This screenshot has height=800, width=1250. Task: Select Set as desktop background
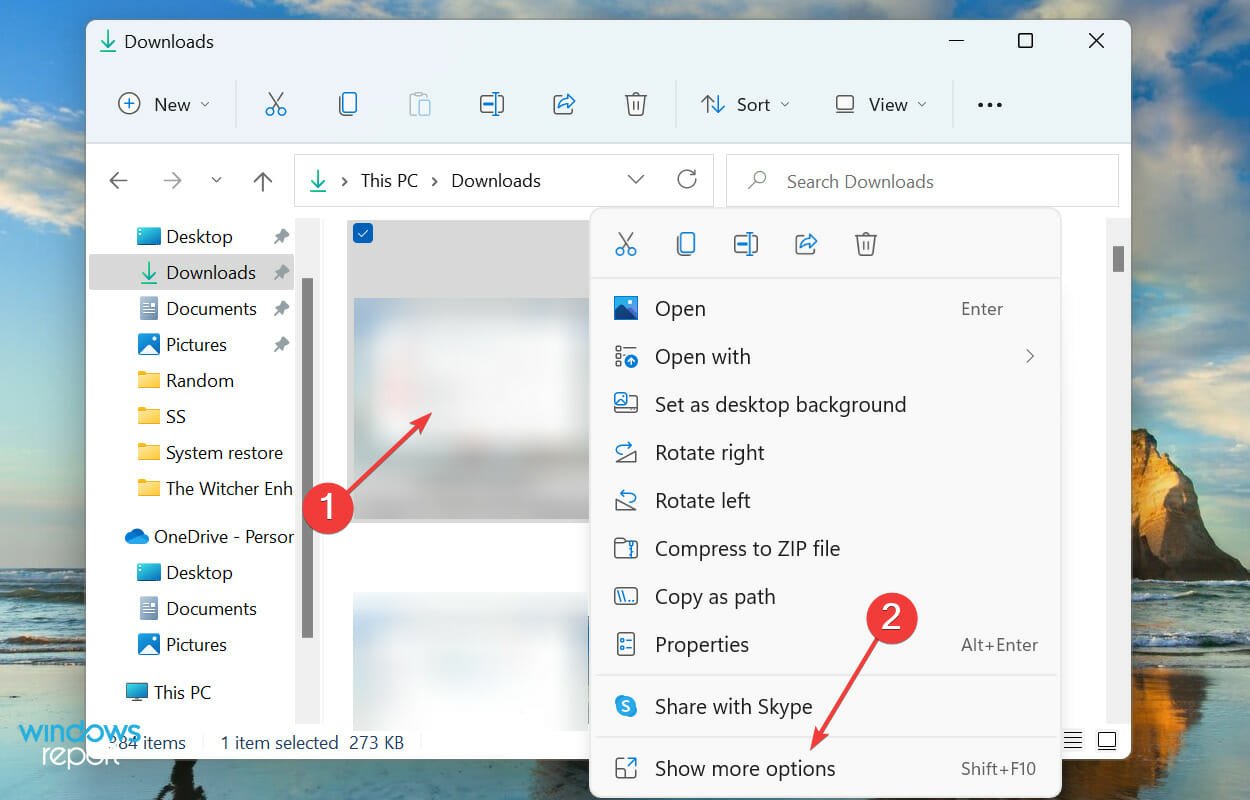780,404
